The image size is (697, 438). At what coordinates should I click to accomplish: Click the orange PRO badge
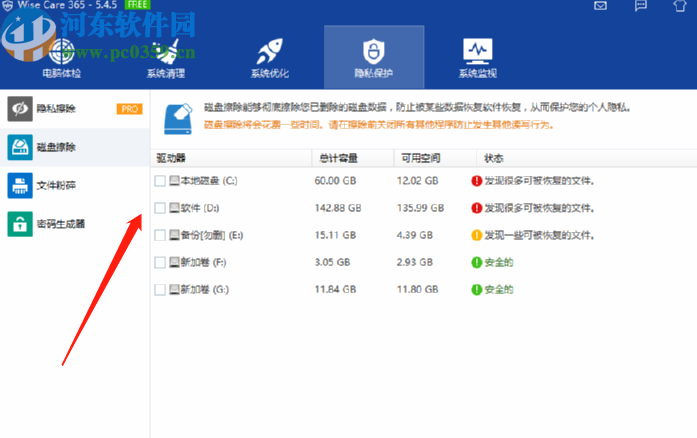coord(129,109)
